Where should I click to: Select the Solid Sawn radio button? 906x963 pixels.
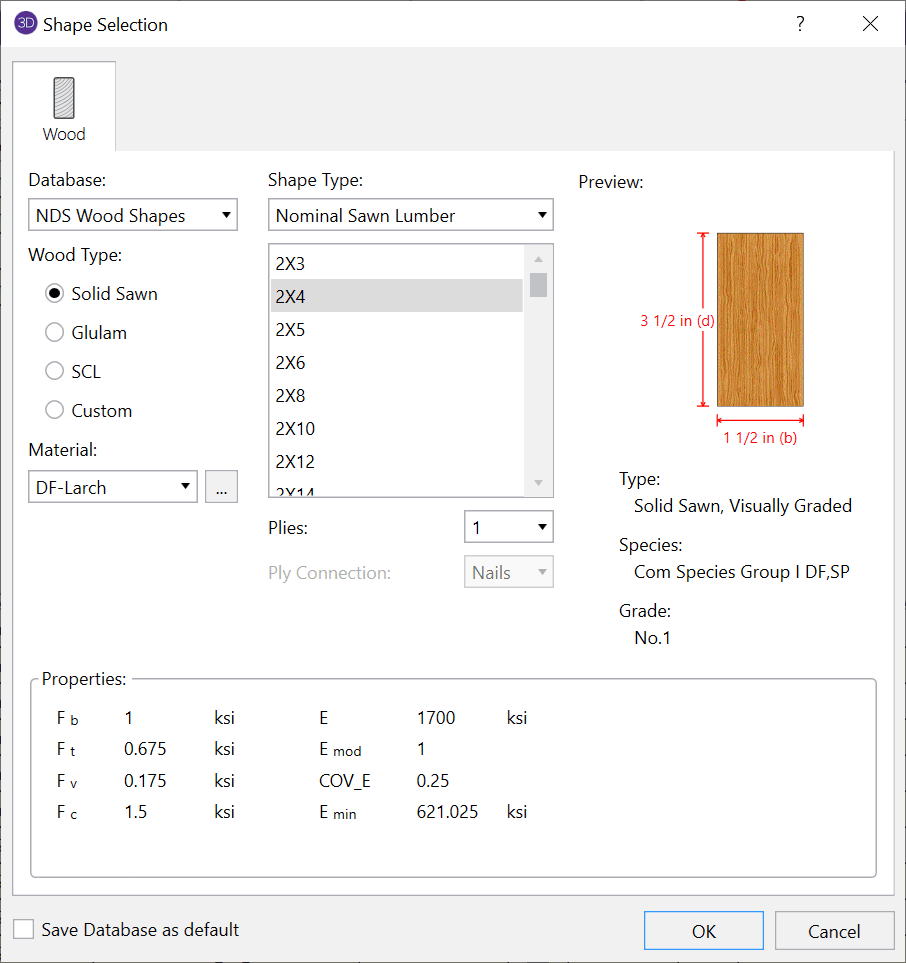click(x=55, y=294)
